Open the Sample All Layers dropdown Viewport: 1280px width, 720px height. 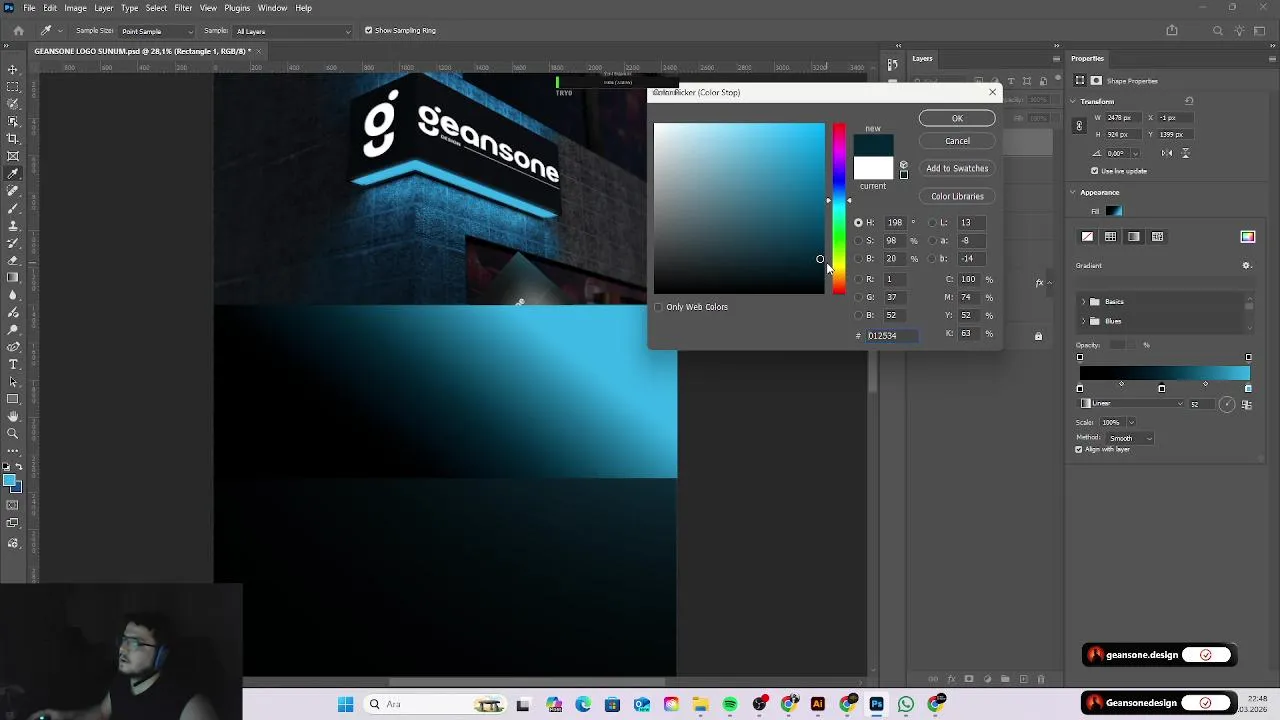click(x=293, y=31)
